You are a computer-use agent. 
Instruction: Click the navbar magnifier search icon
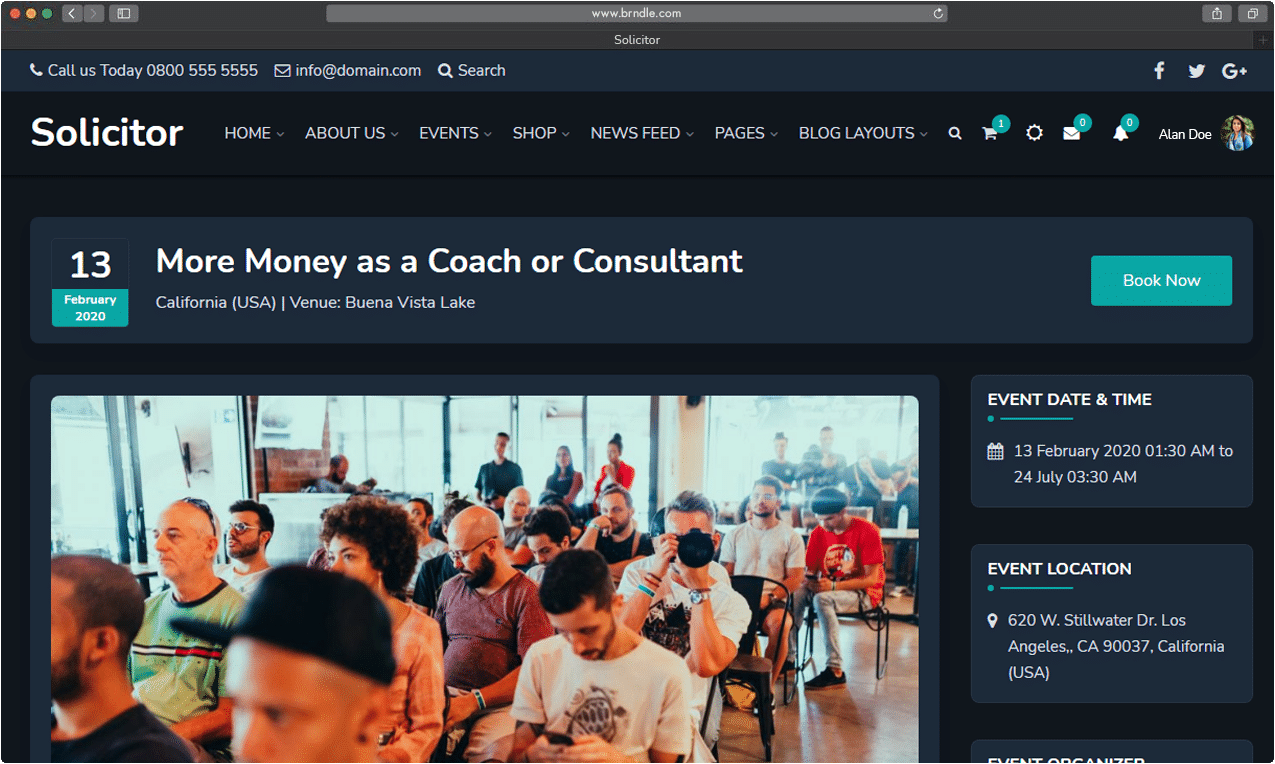pyautogui.click(x=955, y=133)
